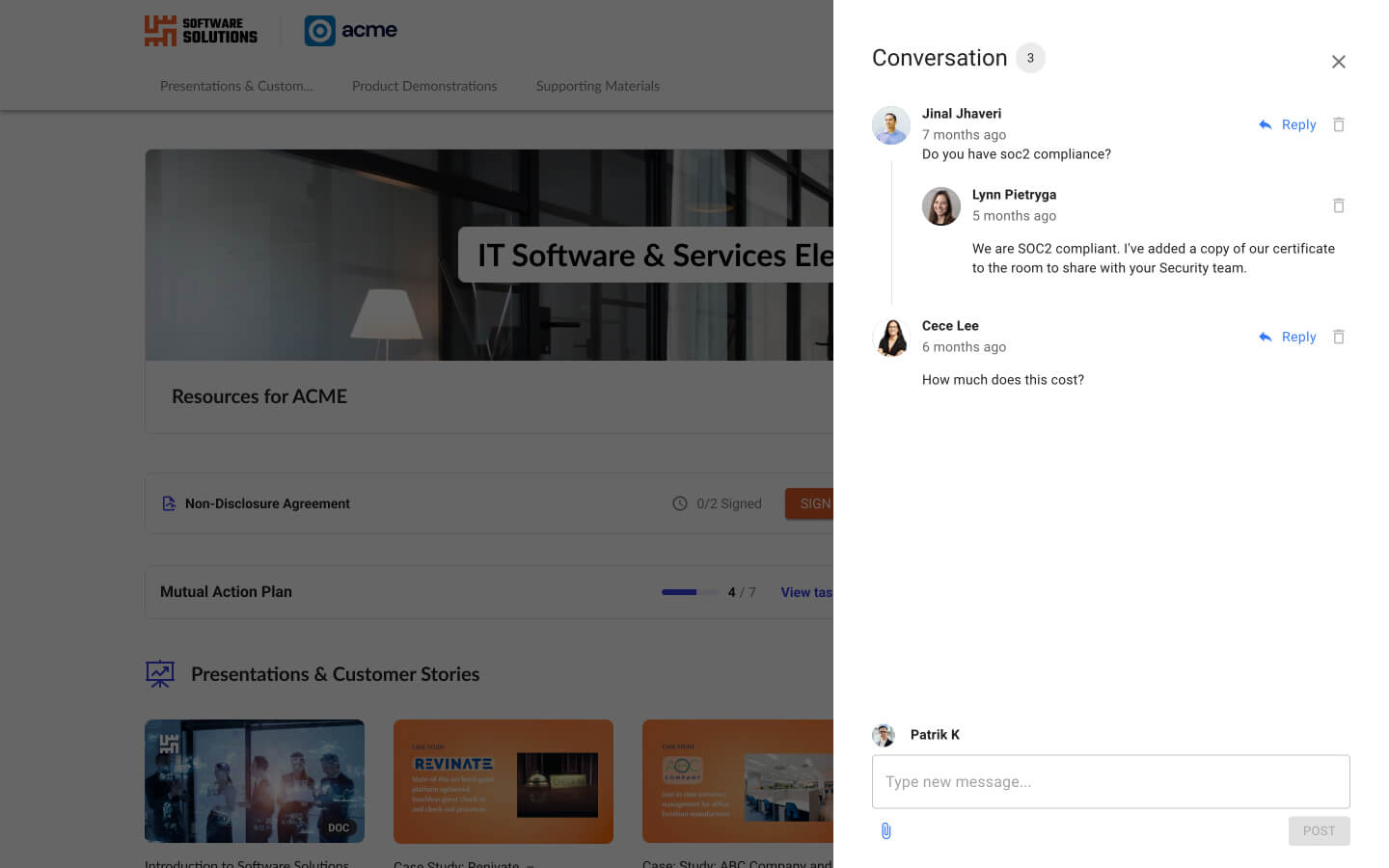Click the Software Solutions logo
The height and width of the screenshot is (868, 1389).
coord(200,31)
